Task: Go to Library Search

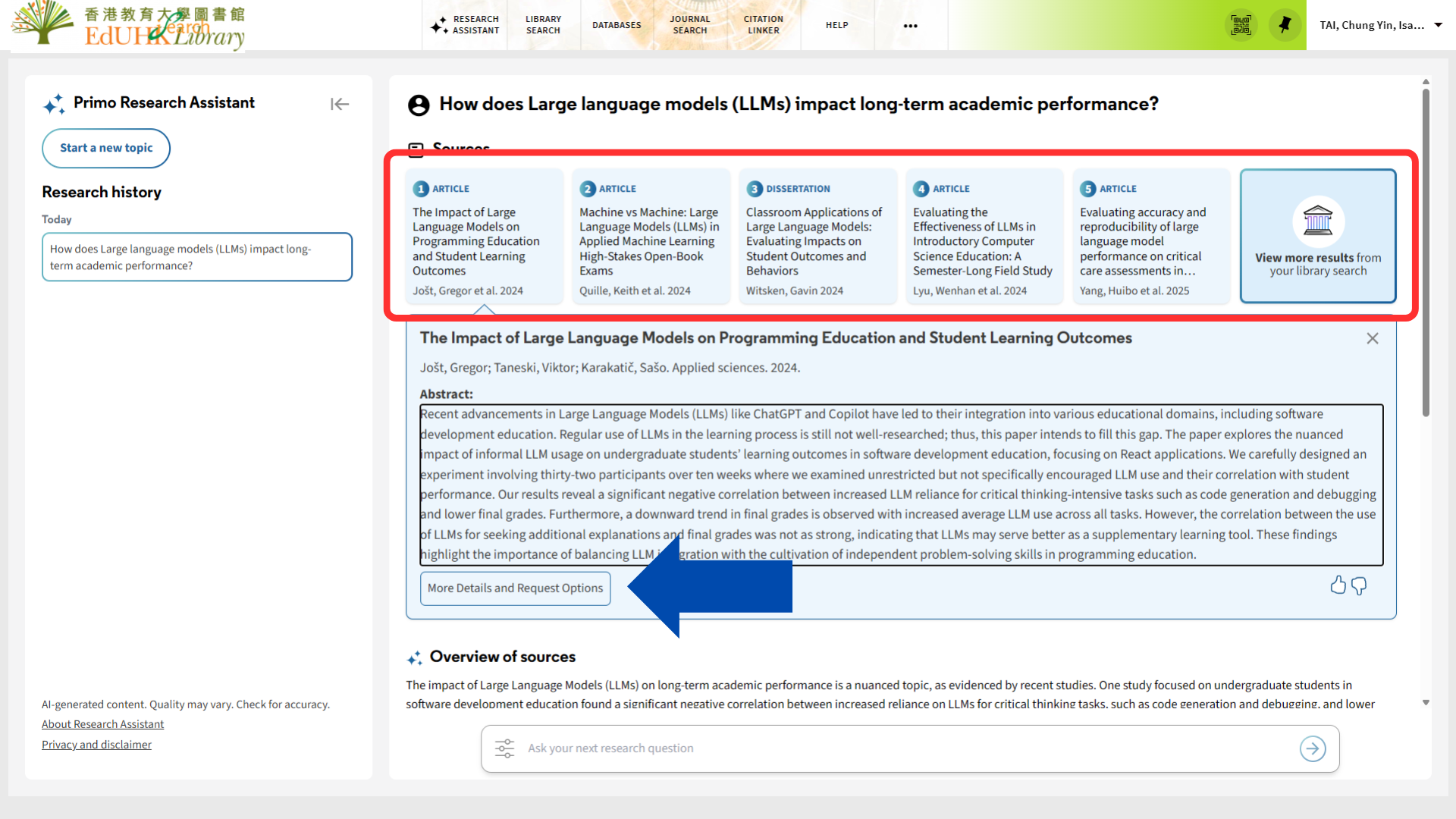Action: click(544, 25)
